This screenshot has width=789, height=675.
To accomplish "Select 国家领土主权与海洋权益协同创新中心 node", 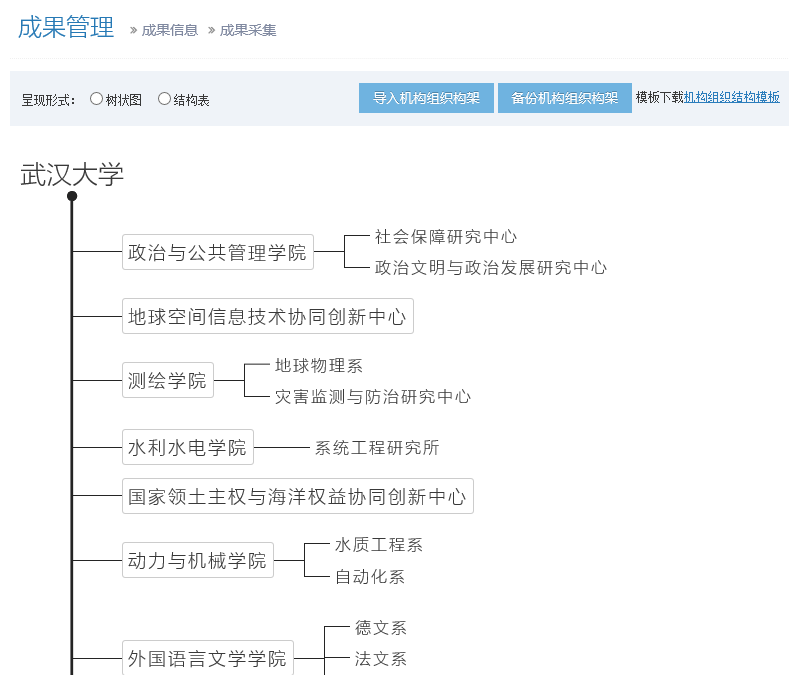I will click(x=298, y=496).
